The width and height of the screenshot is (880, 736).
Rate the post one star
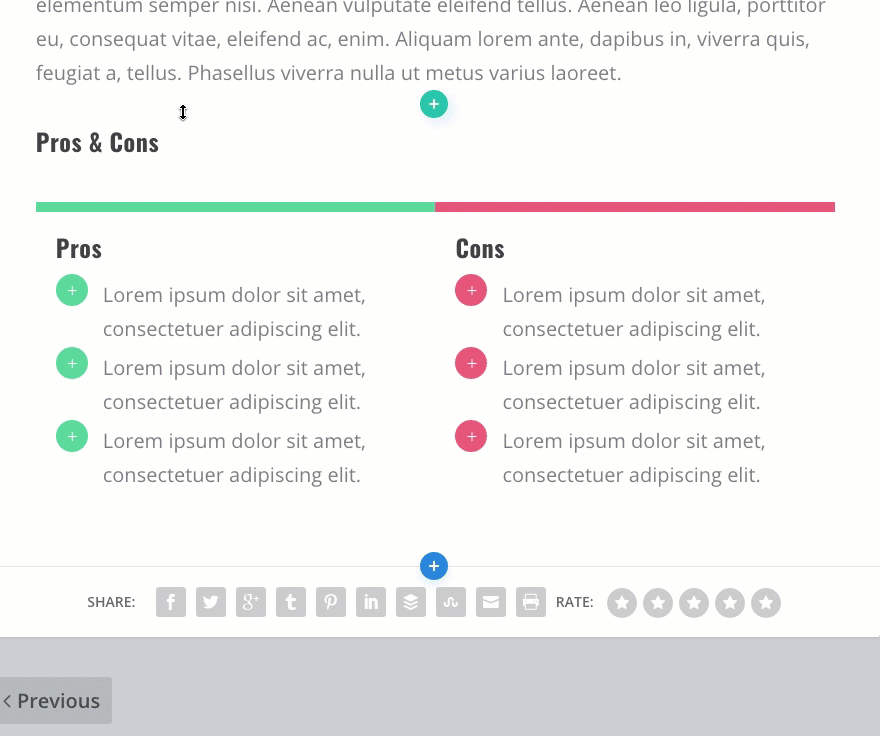(x=622, y=603)
